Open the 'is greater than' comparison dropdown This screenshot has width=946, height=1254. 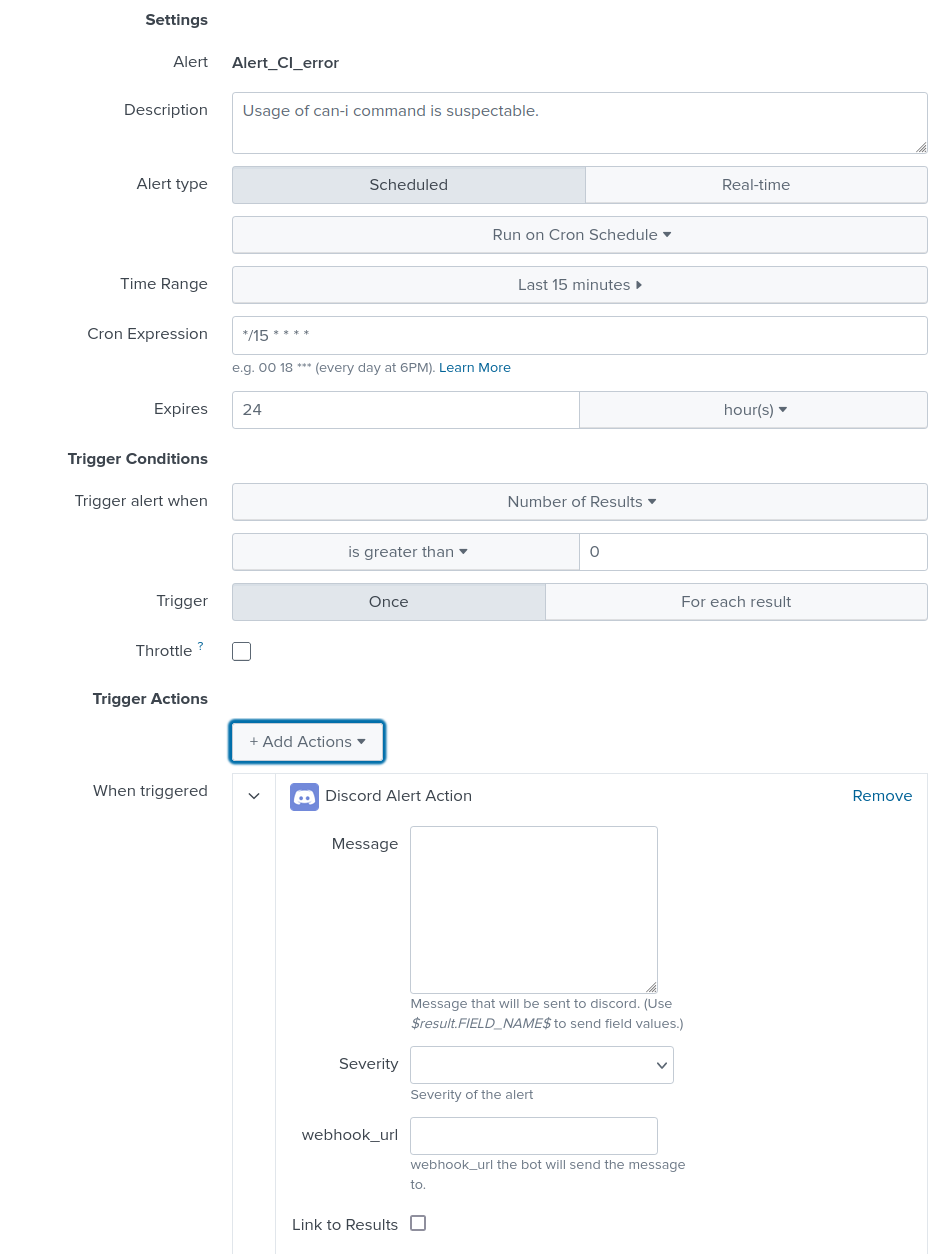pyautogui.click(x=406, y=551)
